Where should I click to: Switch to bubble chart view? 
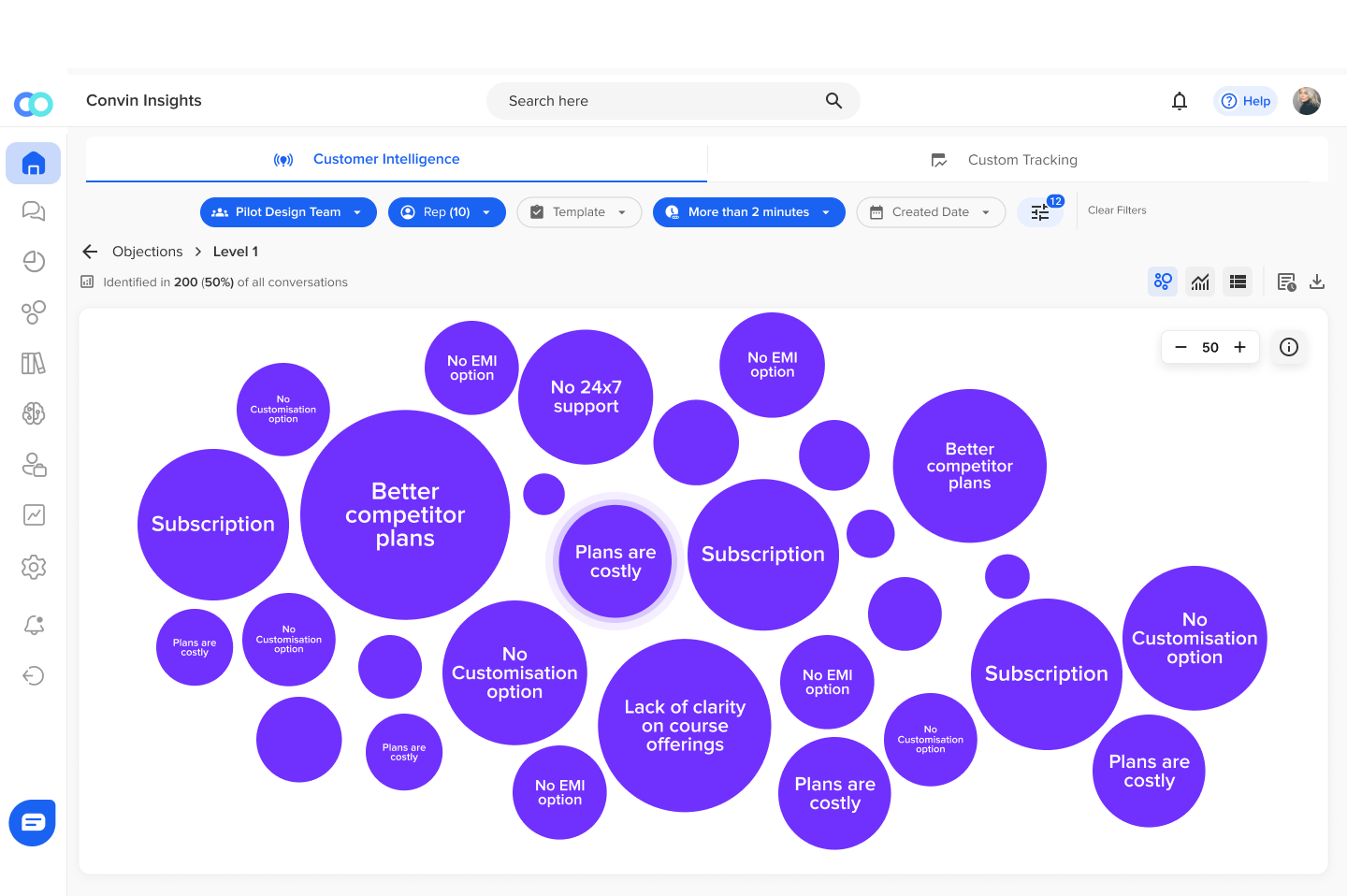1163,281
